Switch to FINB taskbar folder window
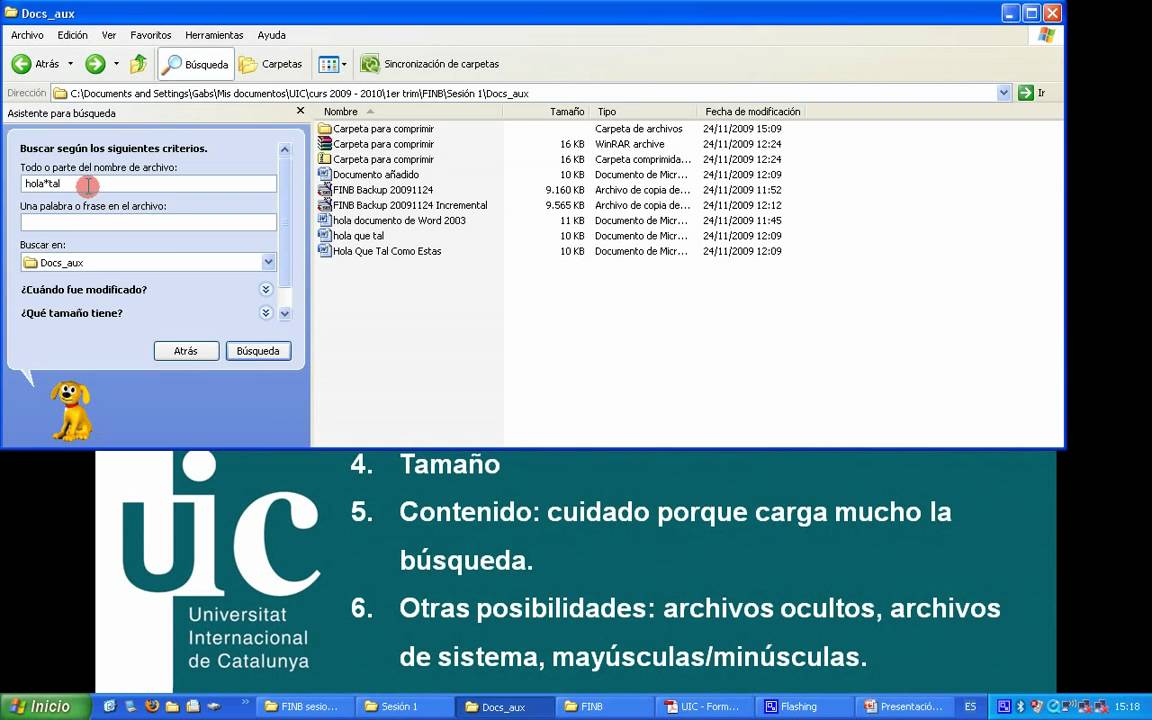Screen dimensions: 1152x720 [x=603, y=707]
